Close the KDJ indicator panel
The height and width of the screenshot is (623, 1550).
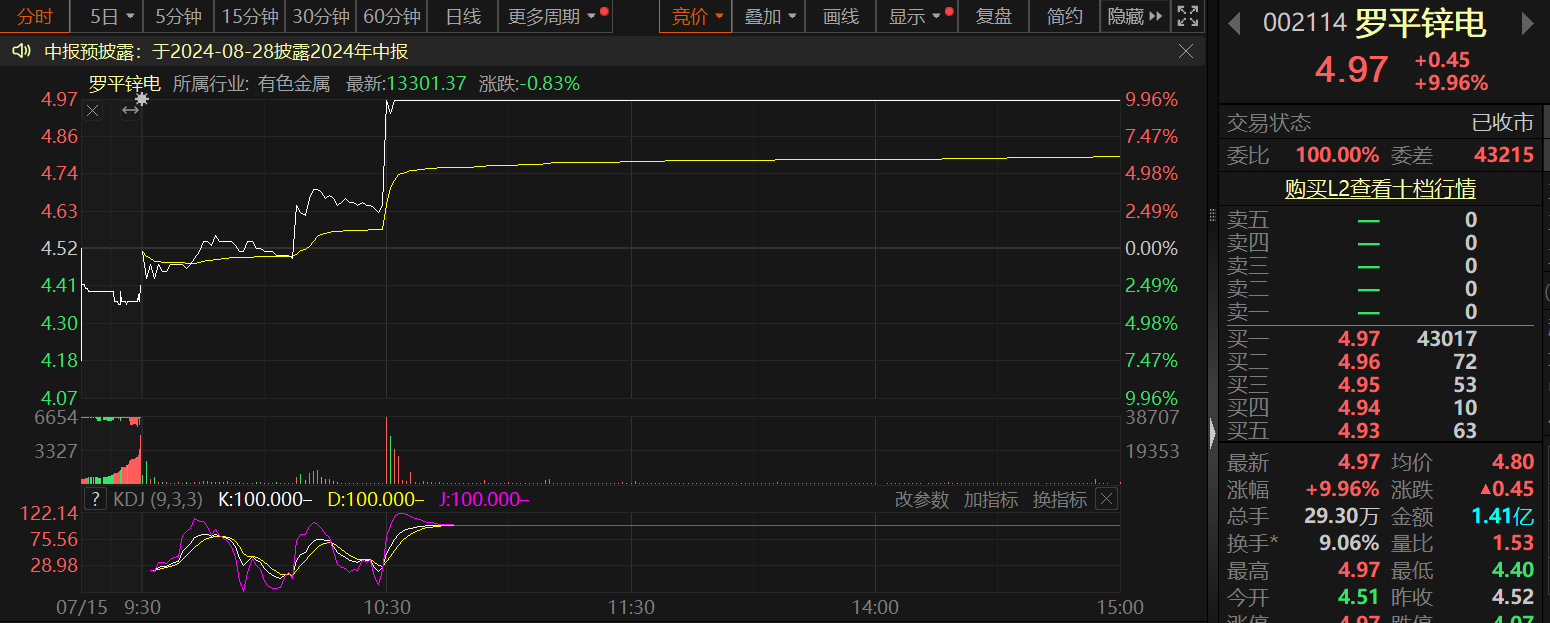(1106, 499)
